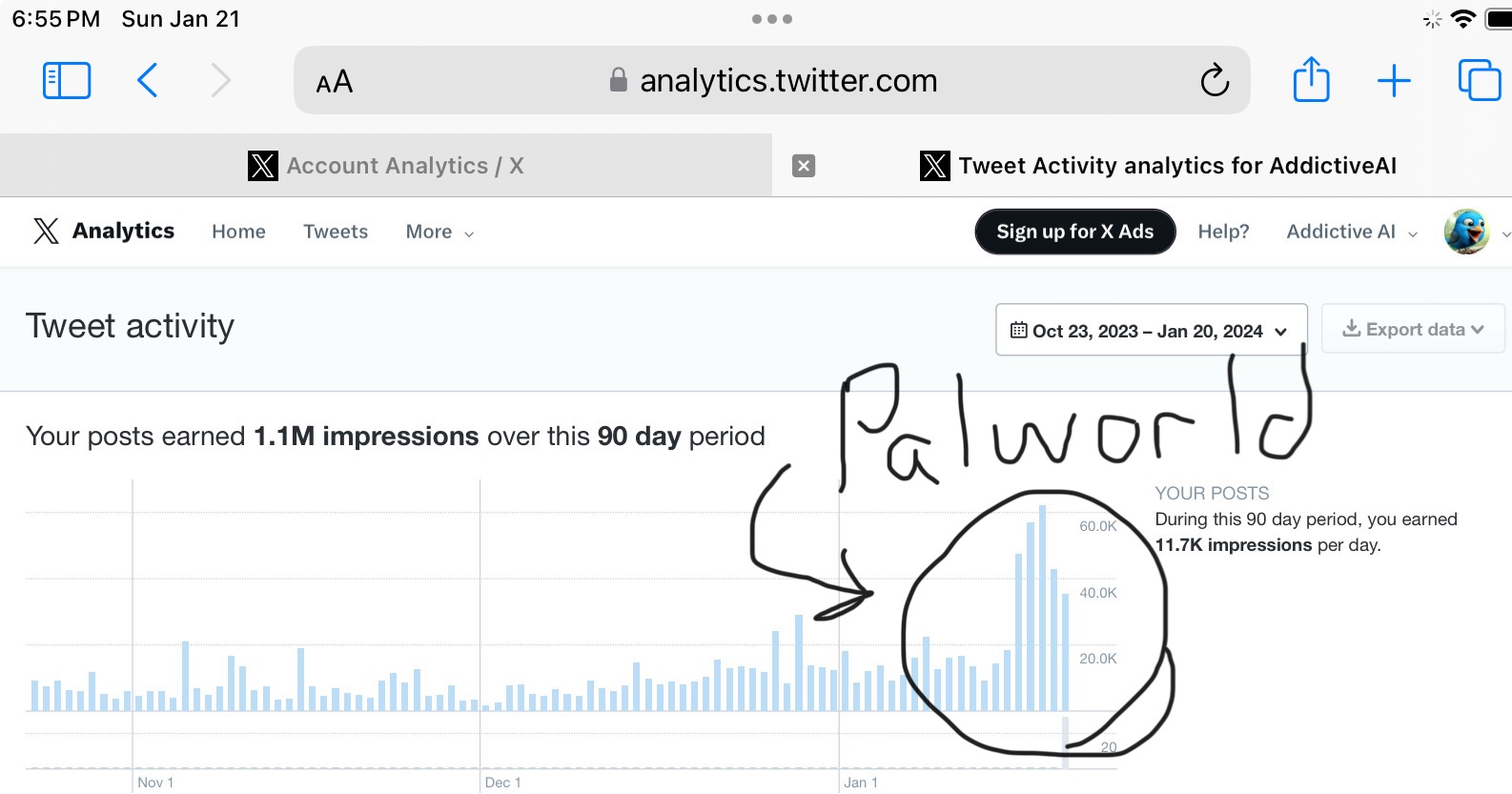The image size is (1512, 794).
Task: Add a new tab with plus icon
Action: point(1394,80)
